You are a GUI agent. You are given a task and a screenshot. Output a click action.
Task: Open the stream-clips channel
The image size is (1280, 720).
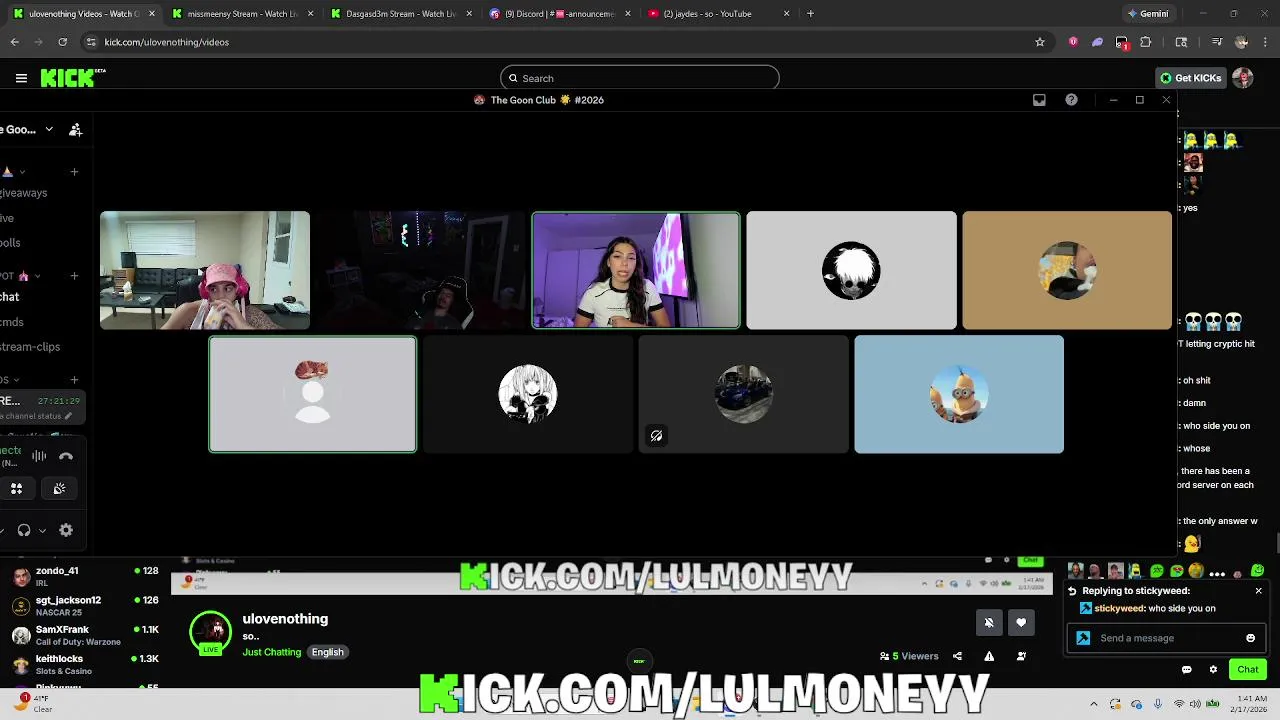30,347
